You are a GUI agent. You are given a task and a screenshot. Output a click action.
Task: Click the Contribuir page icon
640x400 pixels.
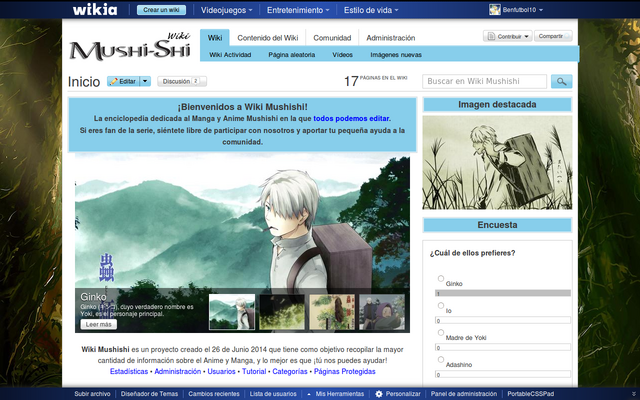491,36
